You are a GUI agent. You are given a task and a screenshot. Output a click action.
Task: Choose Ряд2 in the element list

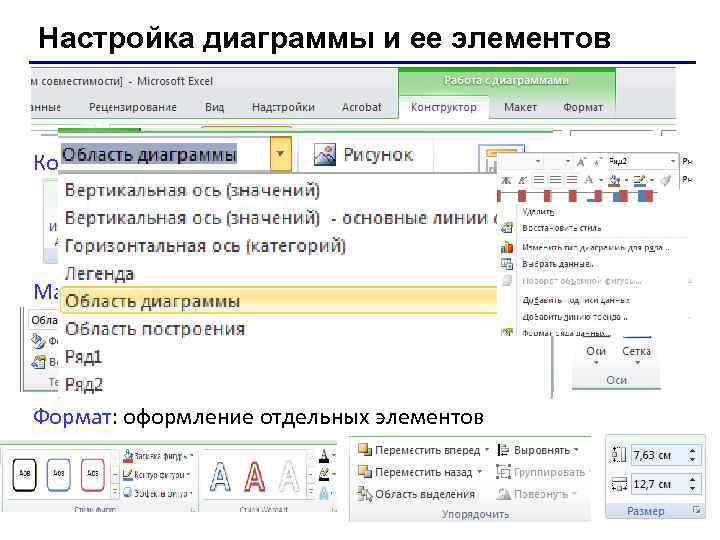[84, 385]
